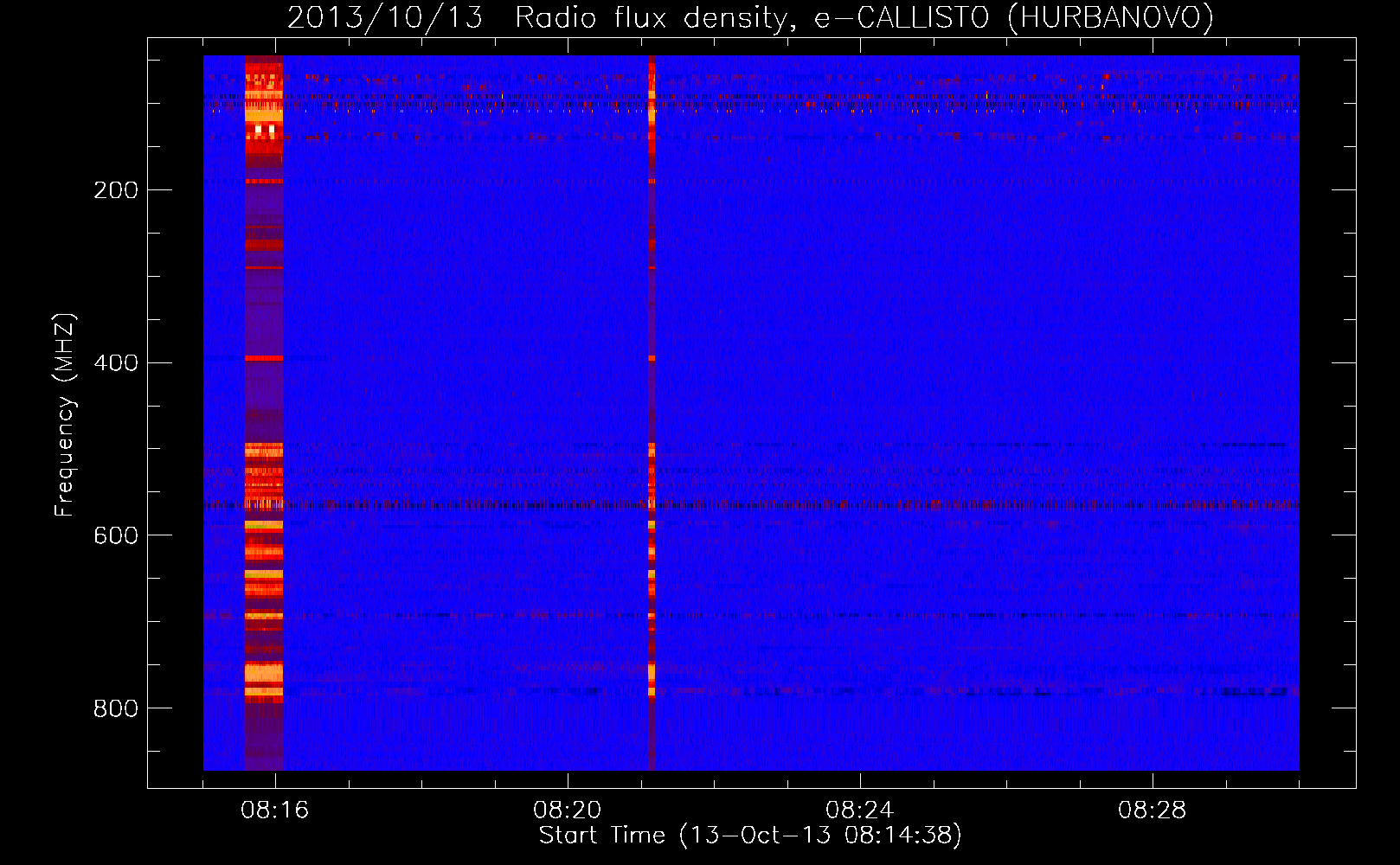
Task: Click the 'Start Time (13-Oct-13 08:14:38)' label
Action: [750, 836]
